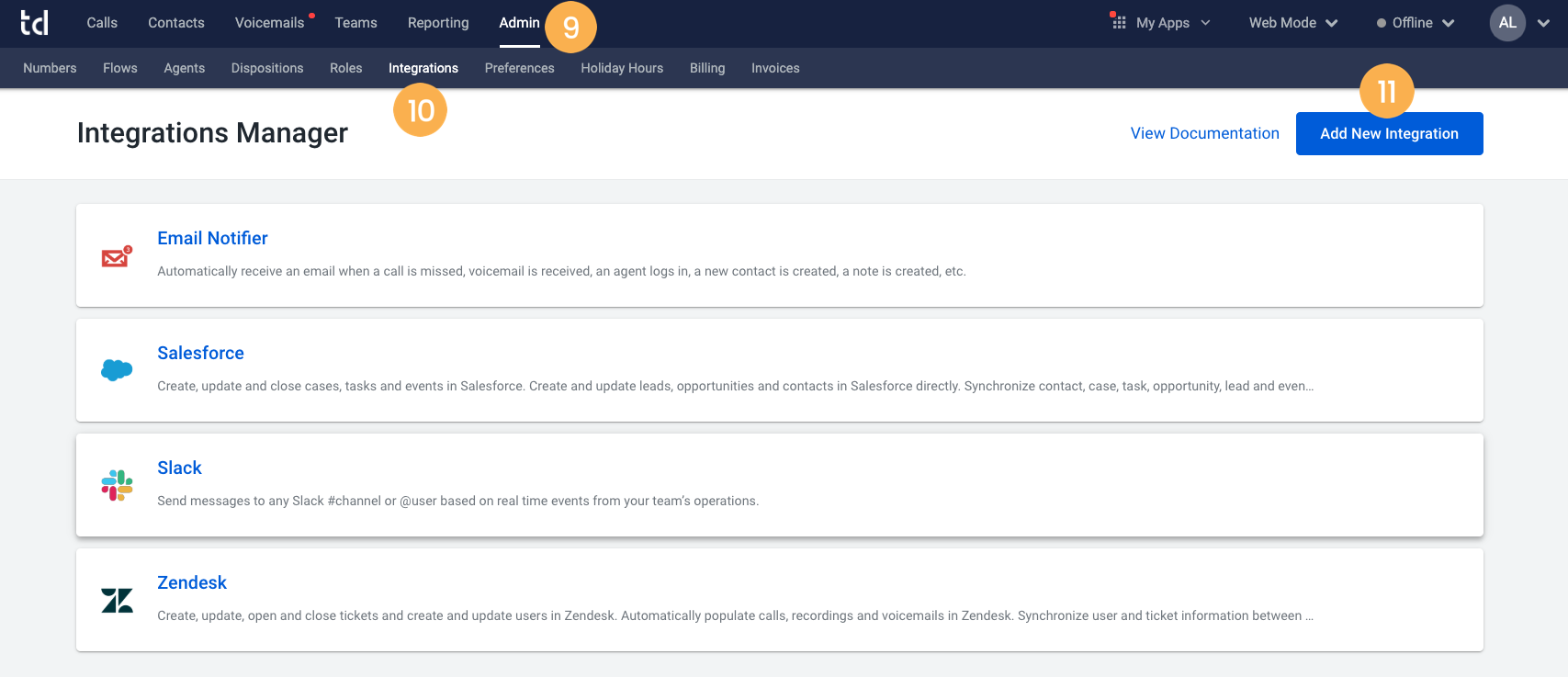Click Add New Integration button

(1389, 133)
